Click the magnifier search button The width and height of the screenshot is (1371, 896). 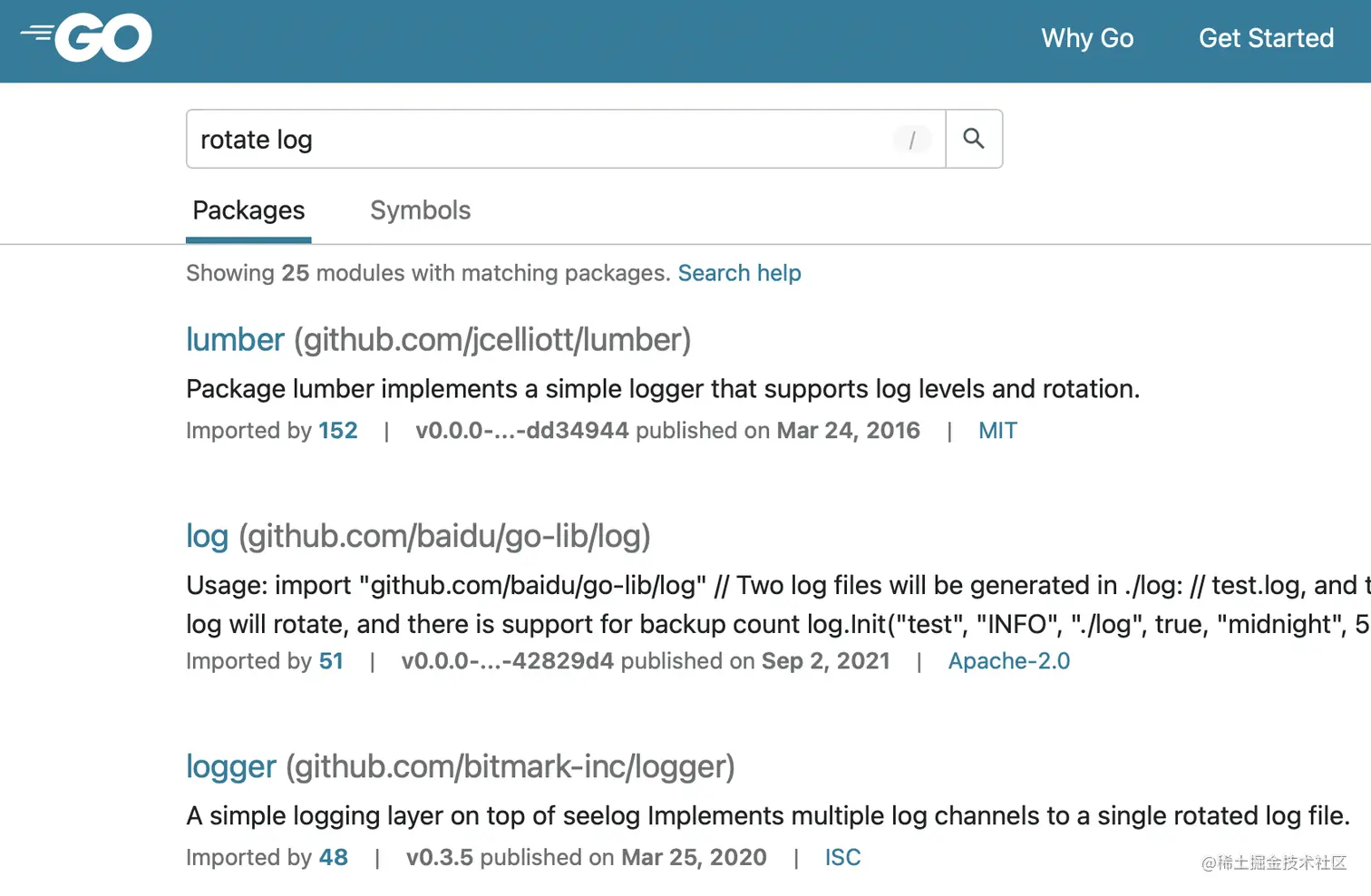point(974,139)
